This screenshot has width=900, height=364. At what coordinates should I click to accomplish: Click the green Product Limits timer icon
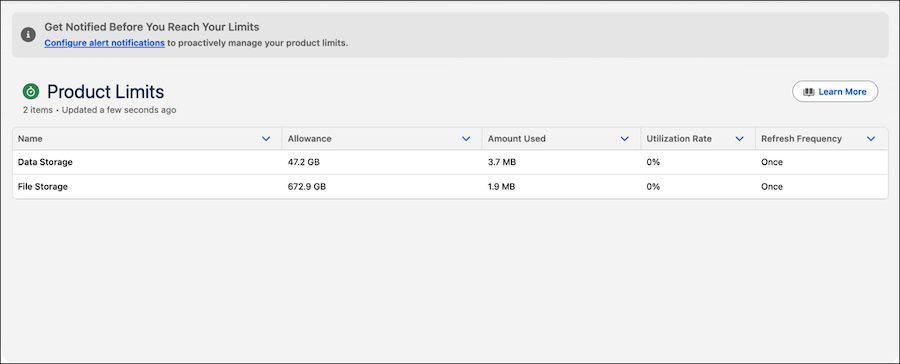point(31,91)
